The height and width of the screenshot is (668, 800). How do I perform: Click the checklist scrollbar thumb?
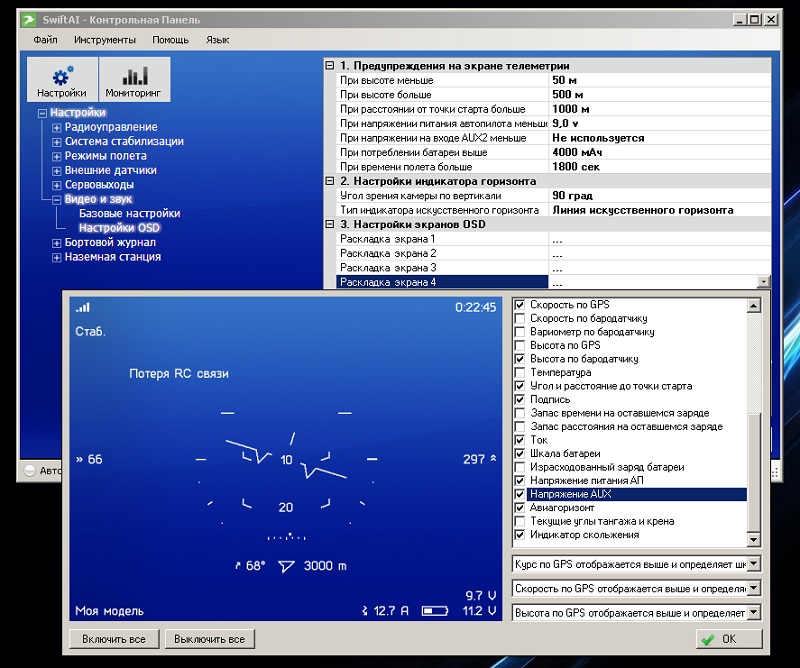tap(754, 472)
